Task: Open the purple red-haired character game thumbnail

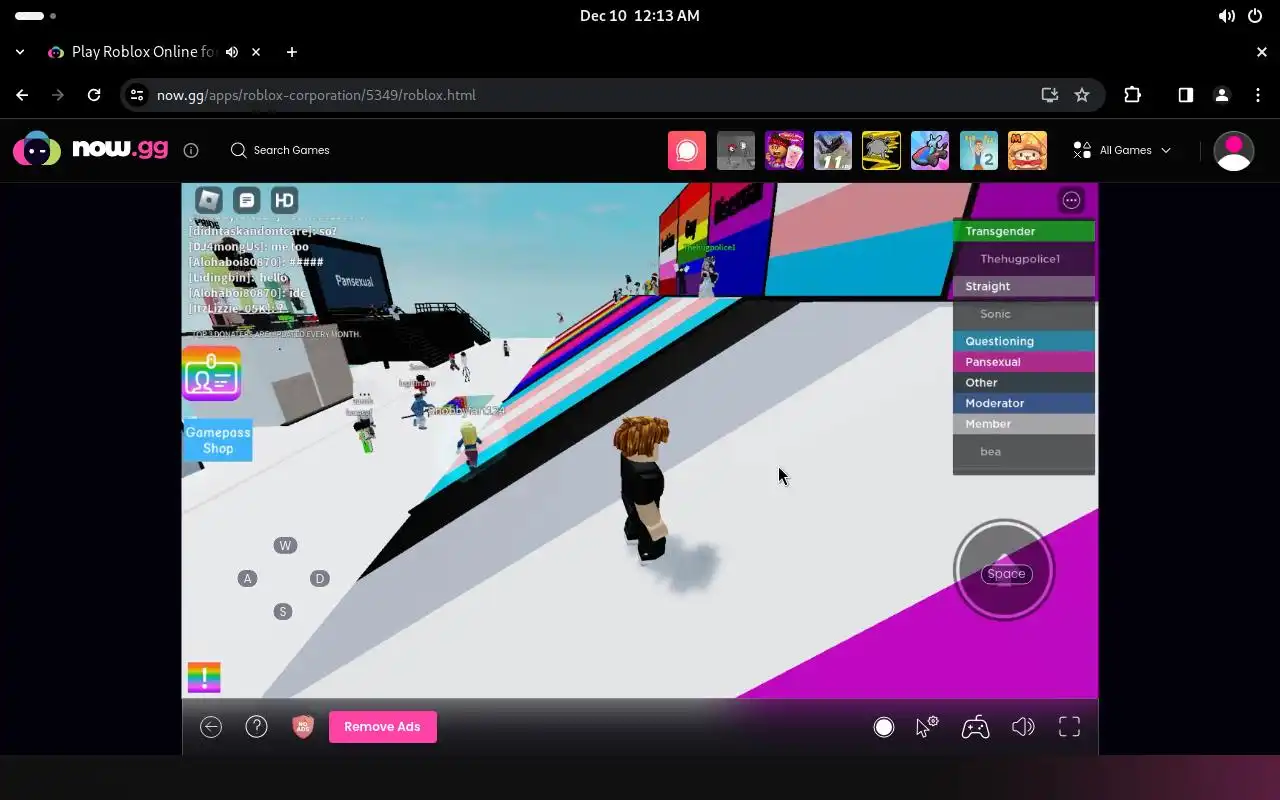Action: [785, 150]
